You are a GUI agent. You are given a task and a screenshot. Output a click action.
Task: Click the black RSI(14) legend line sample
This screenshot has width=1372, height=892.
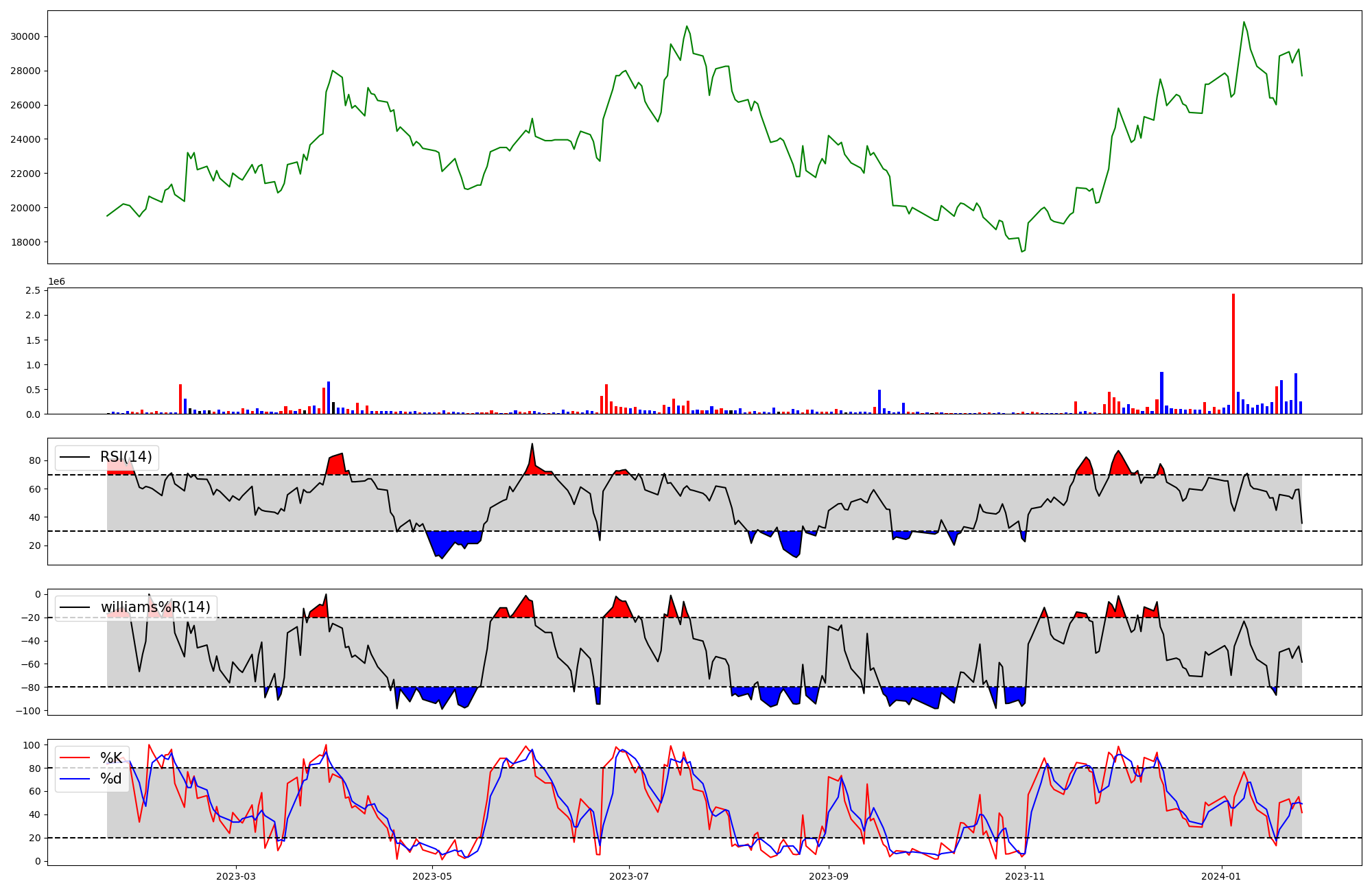75,457
